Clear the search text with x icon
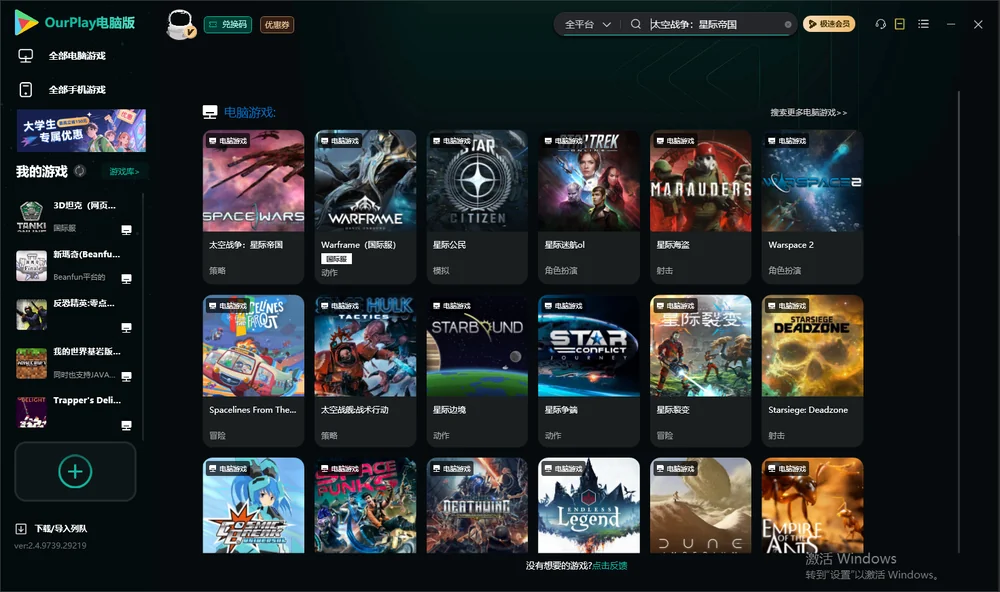The height and width of the screenshot is (592, 1000). 788,24
